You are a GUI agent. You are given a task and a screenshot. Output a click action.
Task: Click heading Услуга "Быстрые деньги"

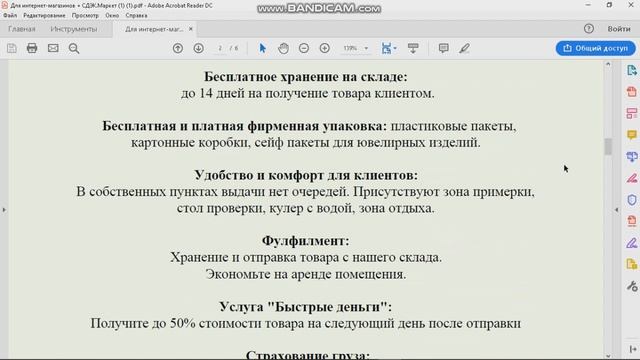point(306,307)
